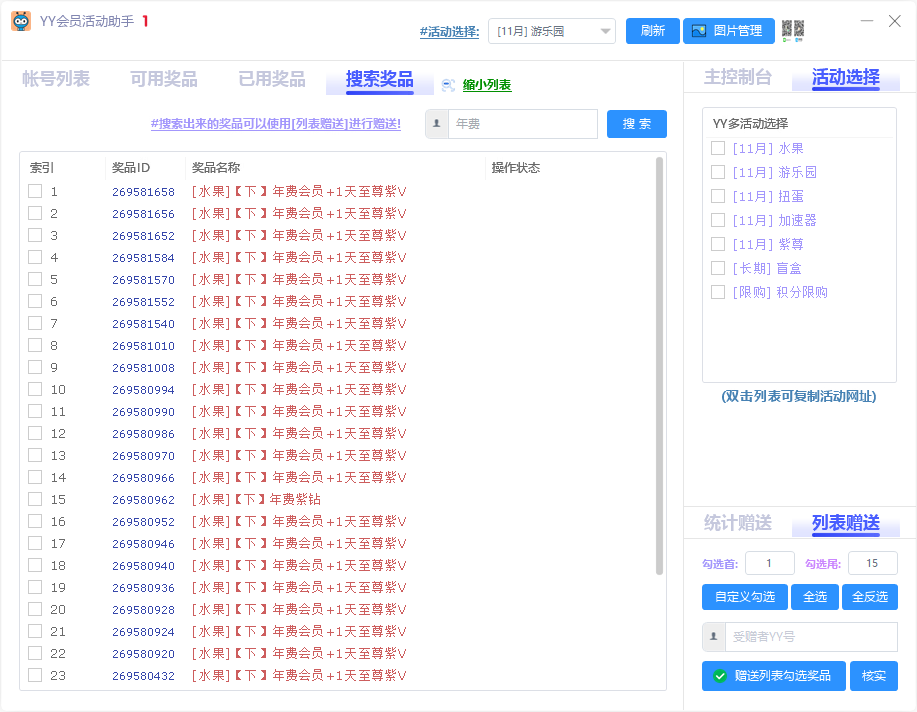Tick the [11月] 紫尊 activity checkbox
Image resolution: width=917 pixels, height=712 pixels.
tap(718, 244)
